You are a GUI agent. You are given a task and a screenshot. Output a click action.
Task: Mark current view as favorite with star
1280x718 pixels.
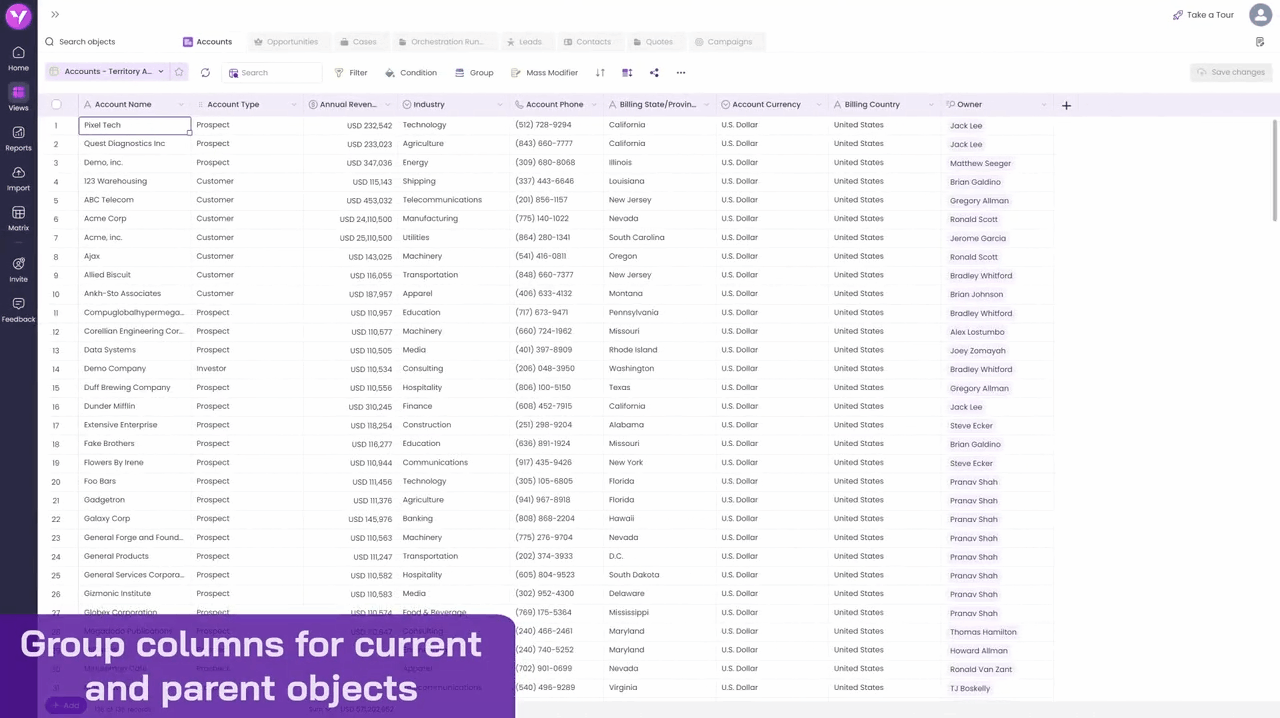pos(179,72)
